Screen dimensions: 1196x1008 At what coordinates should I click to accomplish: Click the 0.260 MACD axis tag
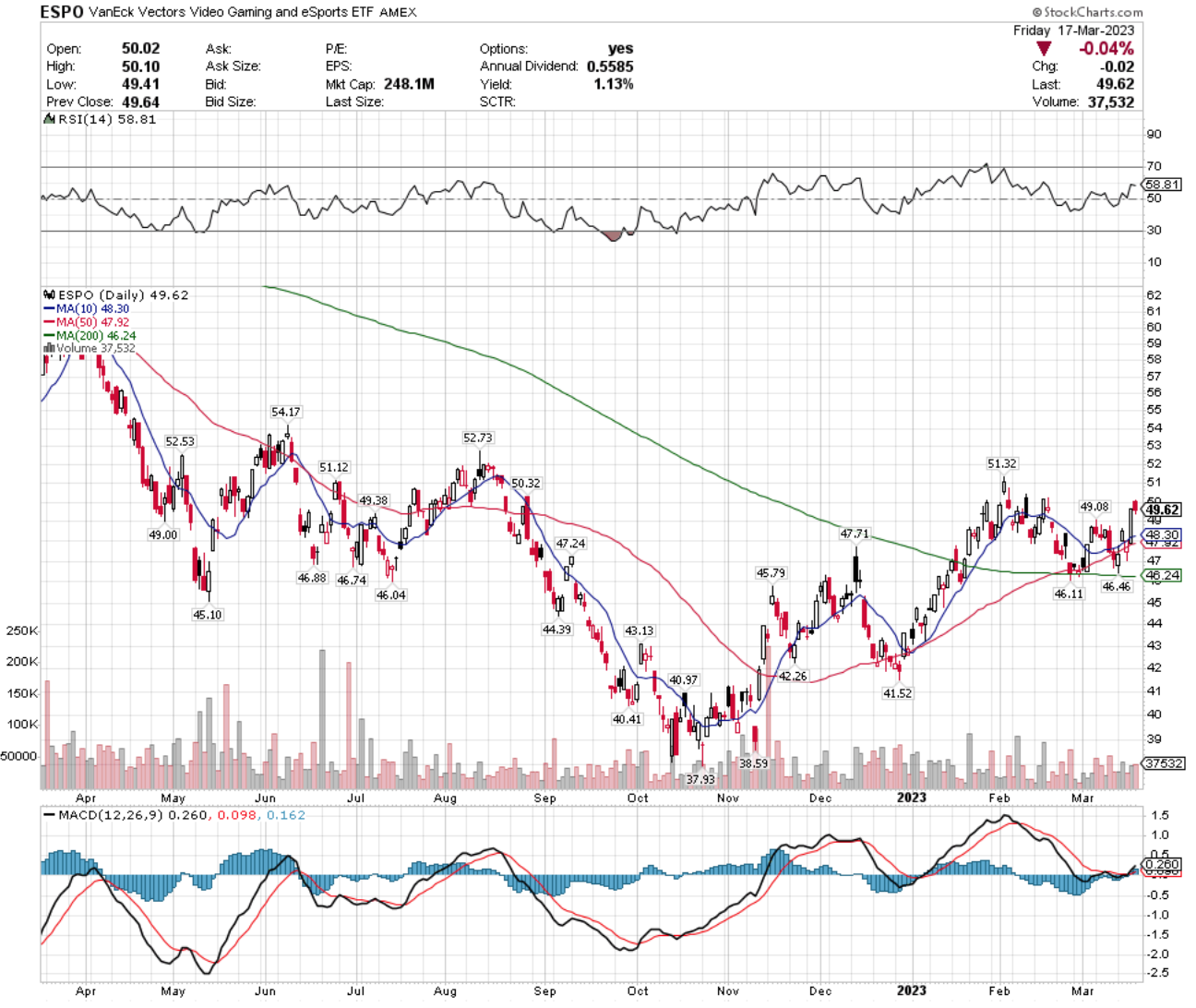pyautogui.click(x=1163, y=865)
